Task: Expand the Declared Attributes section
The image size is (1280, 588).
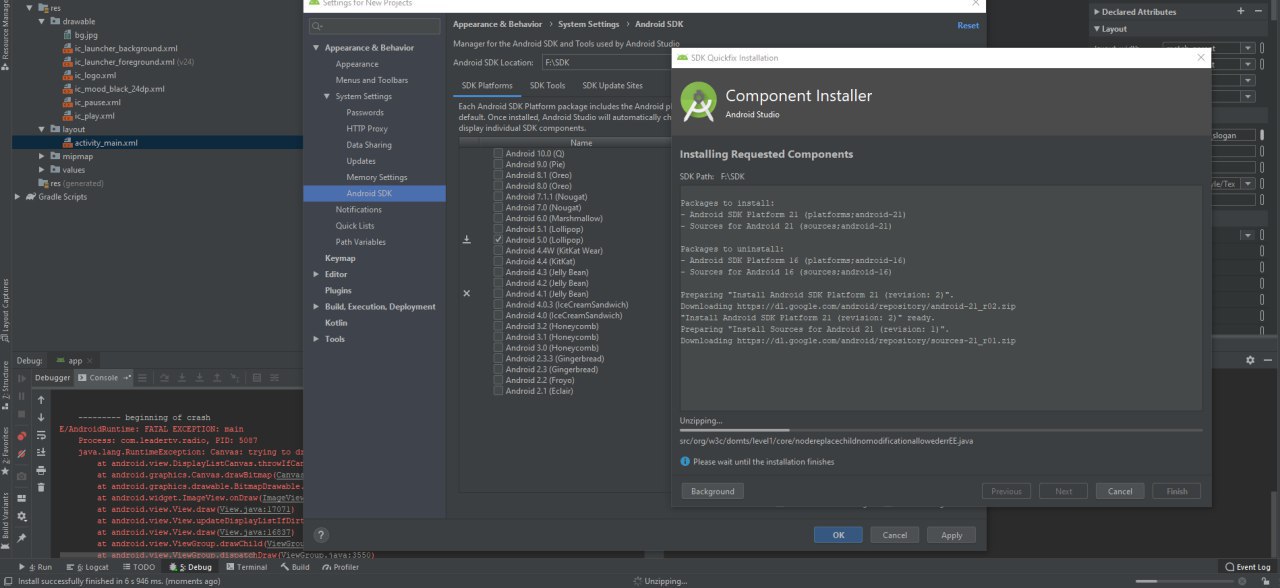Action: (1096, 12)
